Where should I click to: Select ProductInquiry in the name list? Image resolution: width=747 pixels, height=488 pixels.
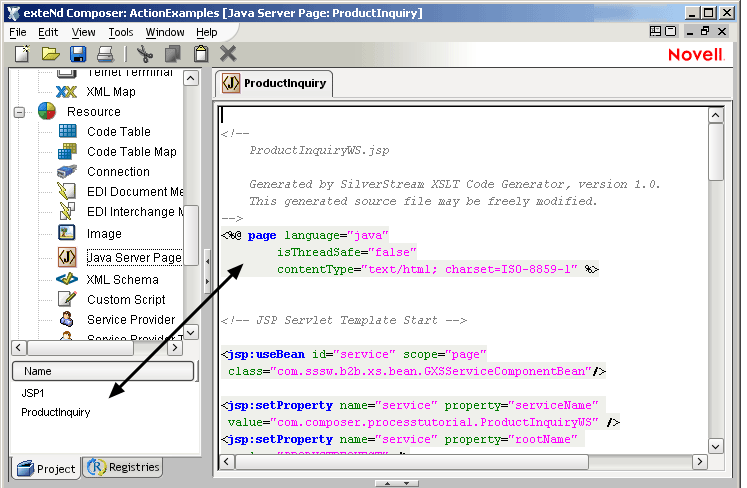click(x=56, y=412)
